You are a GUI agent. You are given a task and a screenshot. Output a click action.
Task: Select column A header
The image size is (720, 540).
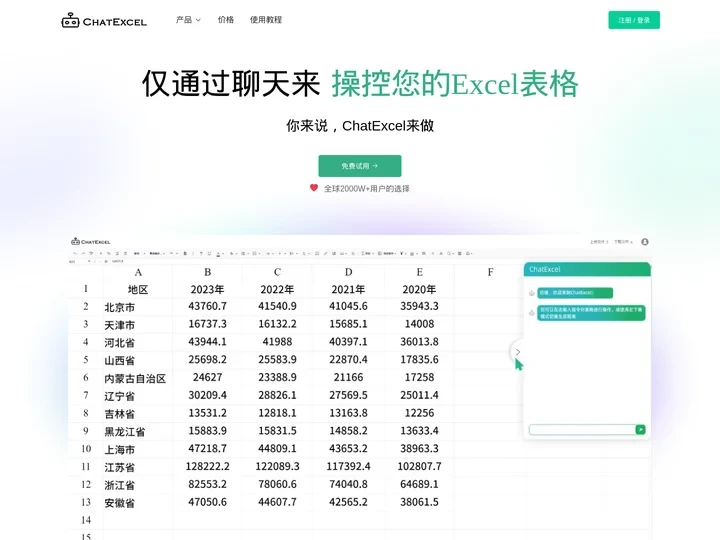click(138, 272)
